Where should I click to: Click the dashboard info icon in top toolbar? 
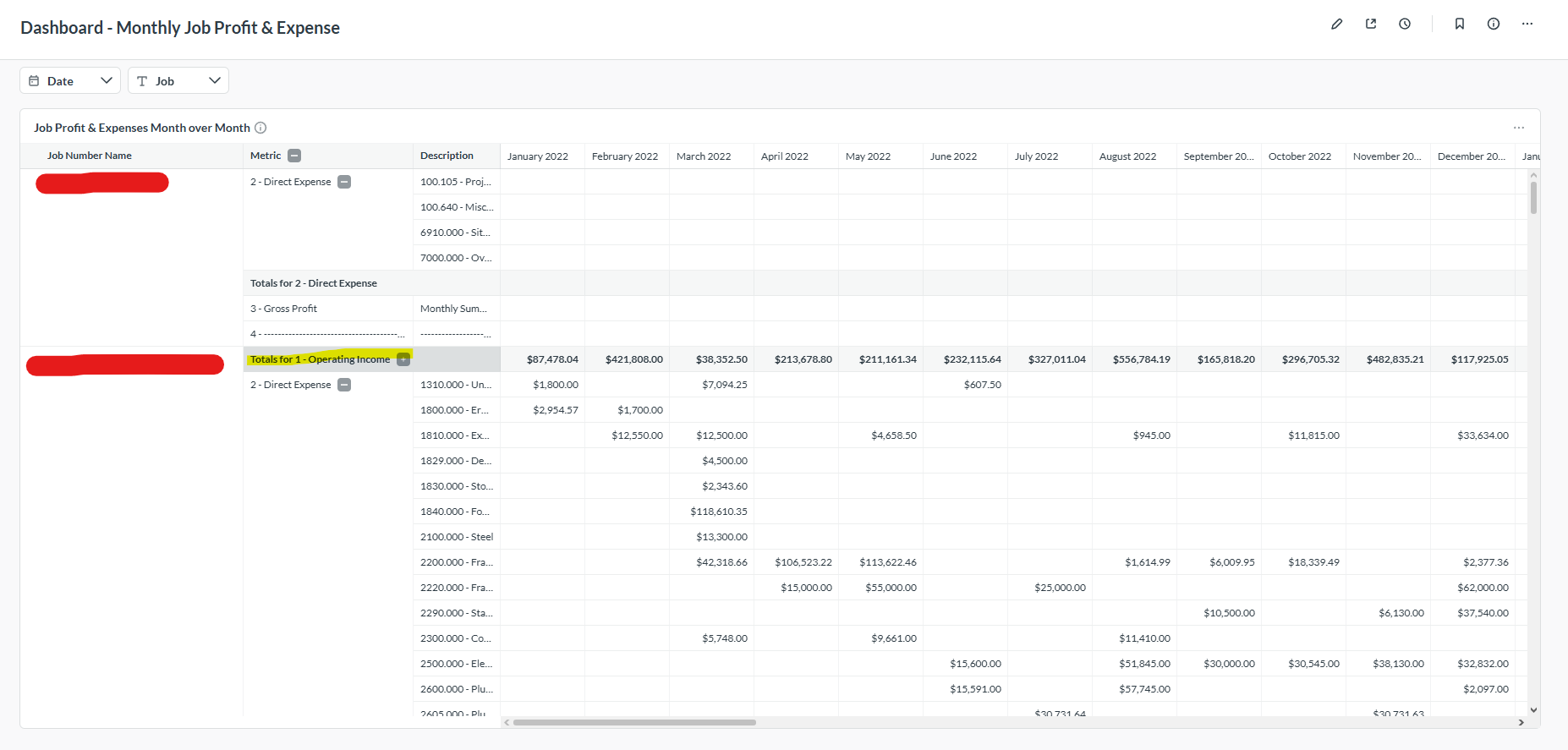click(1494, 24)
